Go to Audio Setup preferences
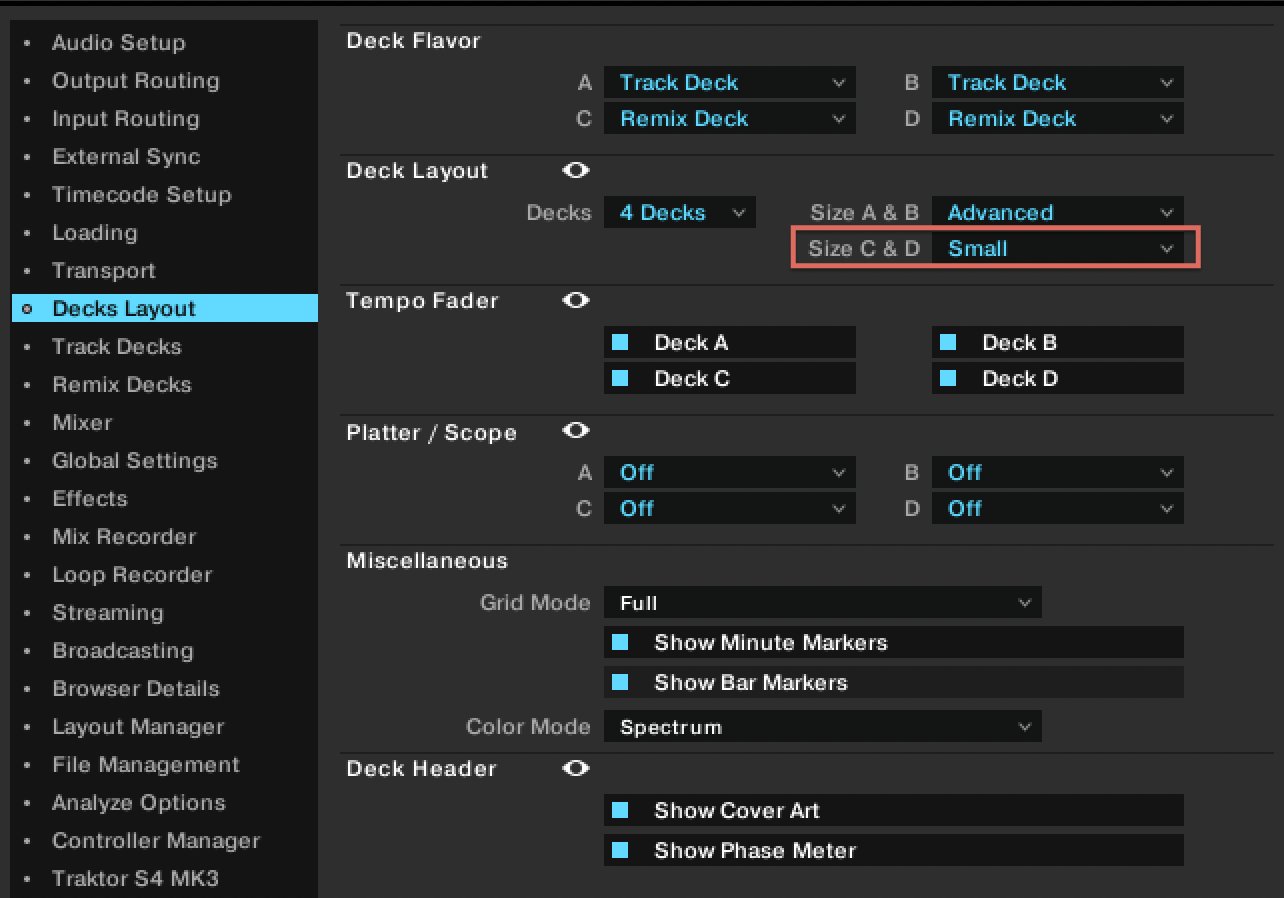The image size is (1284, 898). click(x=118, y=43)
